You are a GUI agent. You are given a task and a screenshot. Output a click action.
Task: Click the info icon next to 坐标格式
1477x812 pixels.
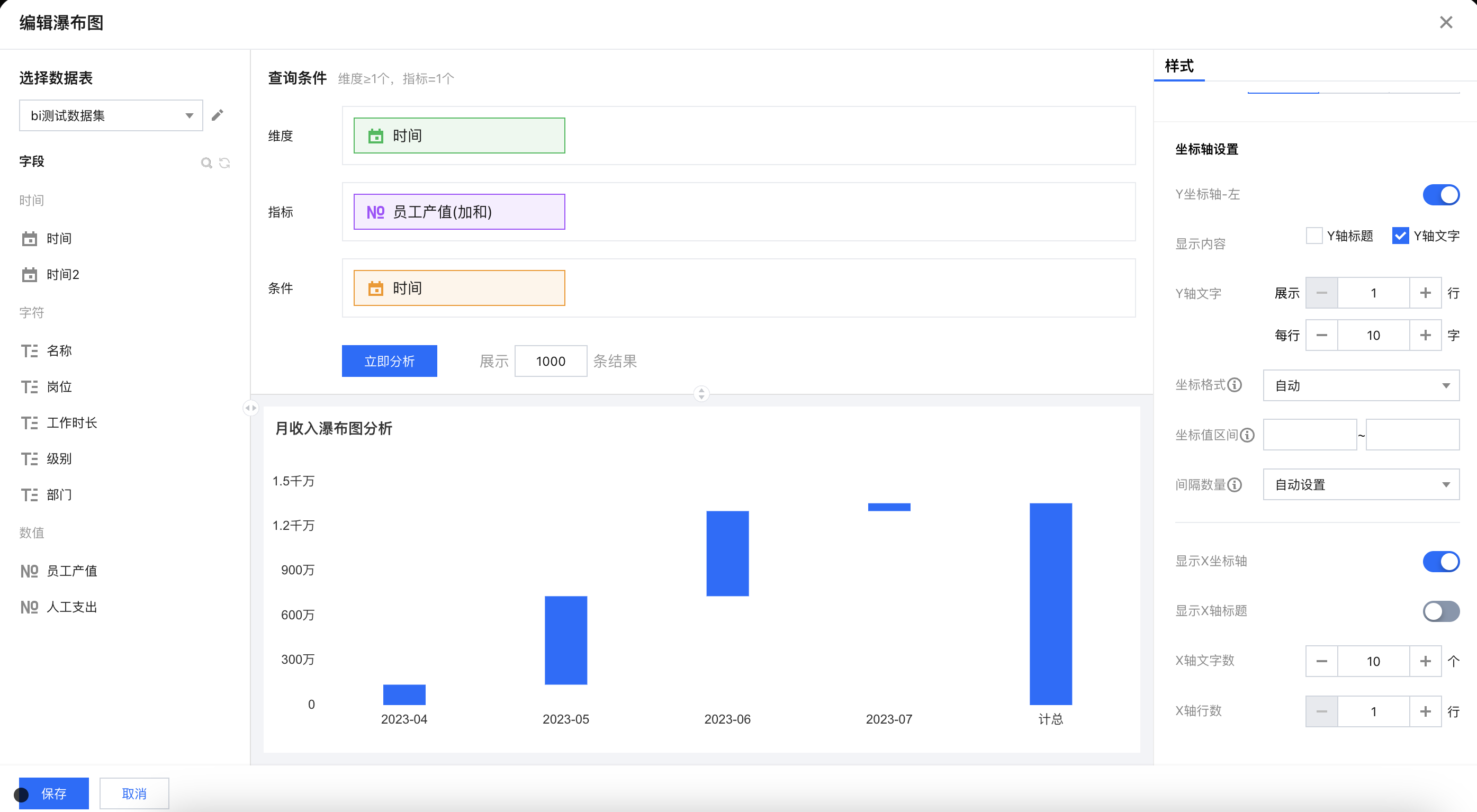click(1235, 385)
